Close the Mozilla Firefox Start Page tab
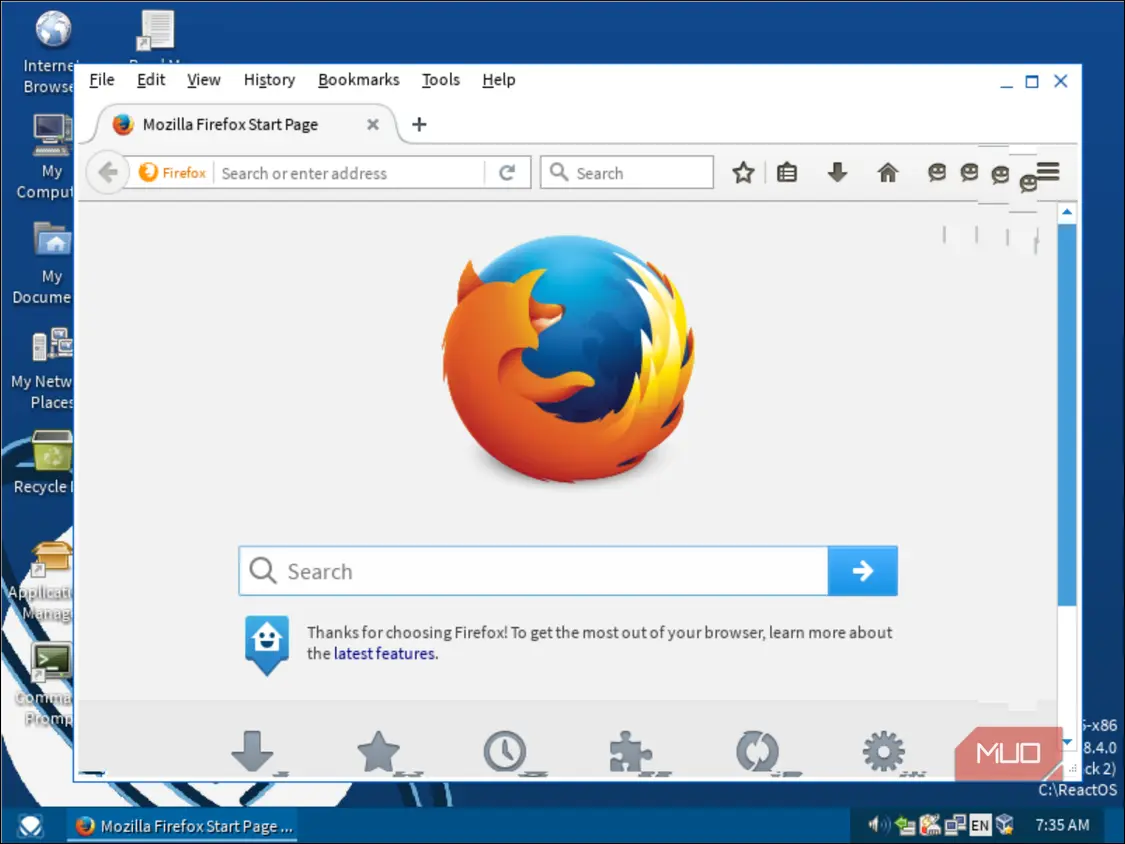Screen dimensions: 1125x844 (372, 124)
